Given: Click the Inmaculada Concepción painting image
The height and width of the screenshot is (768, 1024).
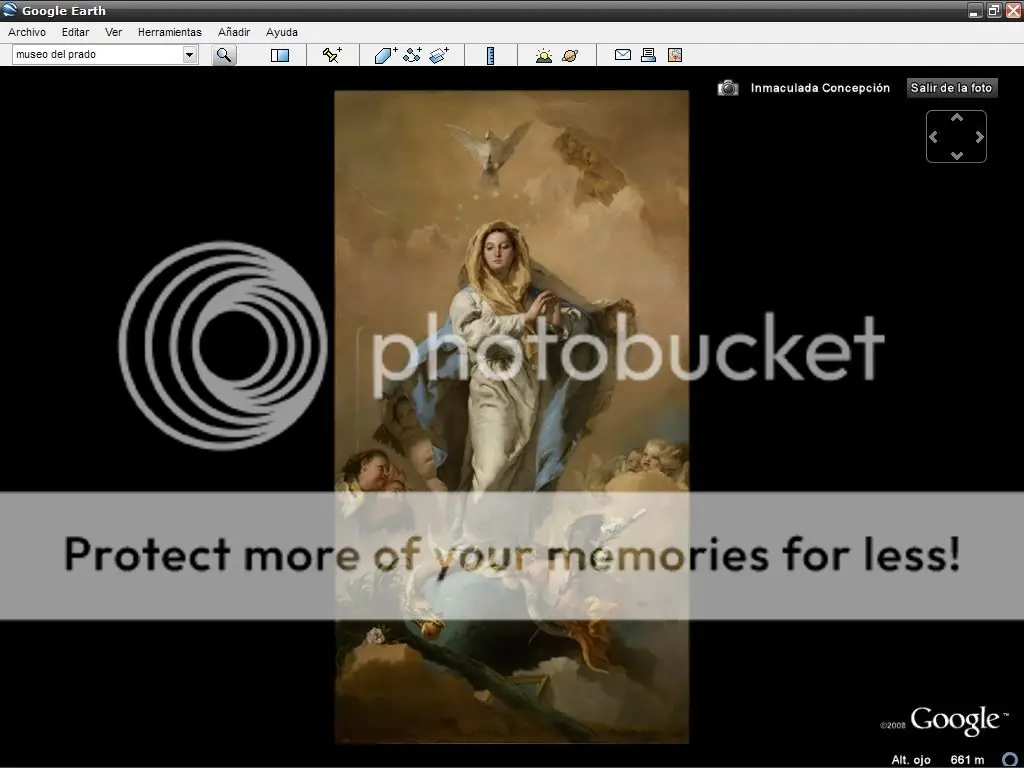Looking at the screenshot, I should 511,417.
